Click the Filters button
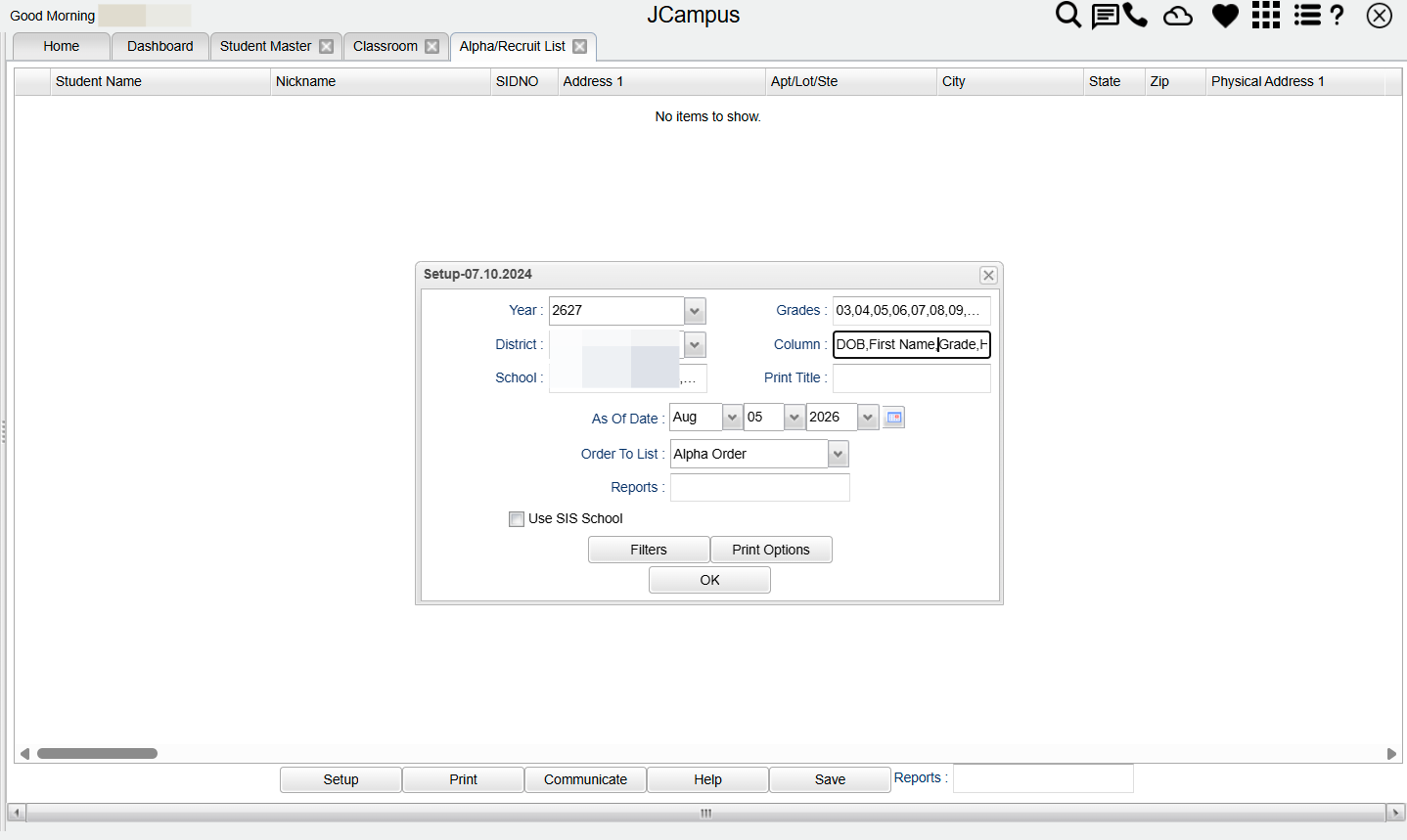1407x840 pixels. pos(649,550)
